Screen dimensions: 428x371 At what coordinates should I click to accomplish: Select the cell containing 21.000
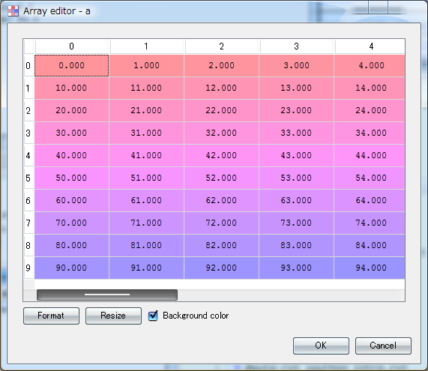(x=147, y=111)
